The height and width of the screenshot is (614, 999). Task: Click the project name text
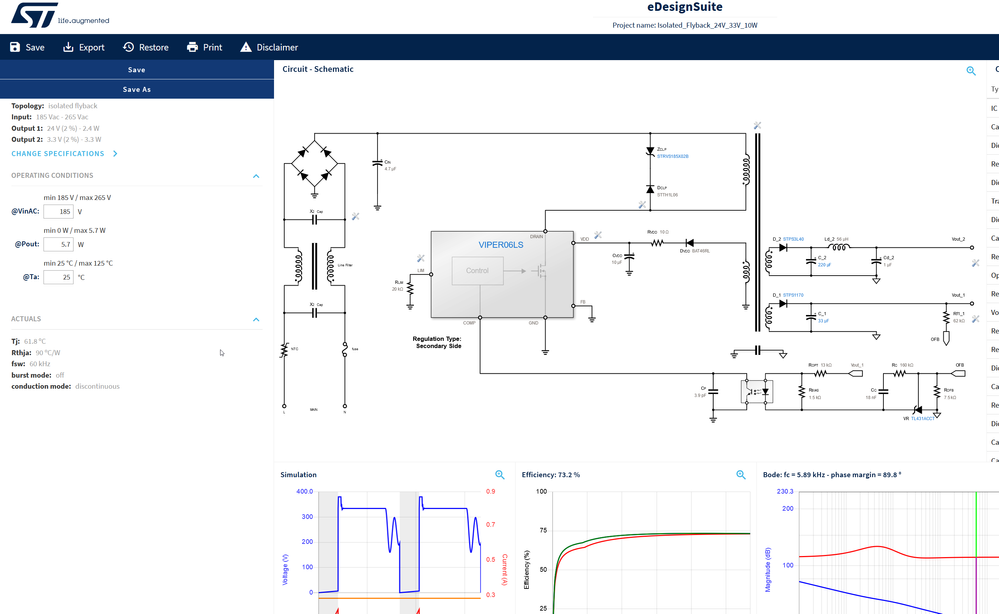(x=685, y=25)
